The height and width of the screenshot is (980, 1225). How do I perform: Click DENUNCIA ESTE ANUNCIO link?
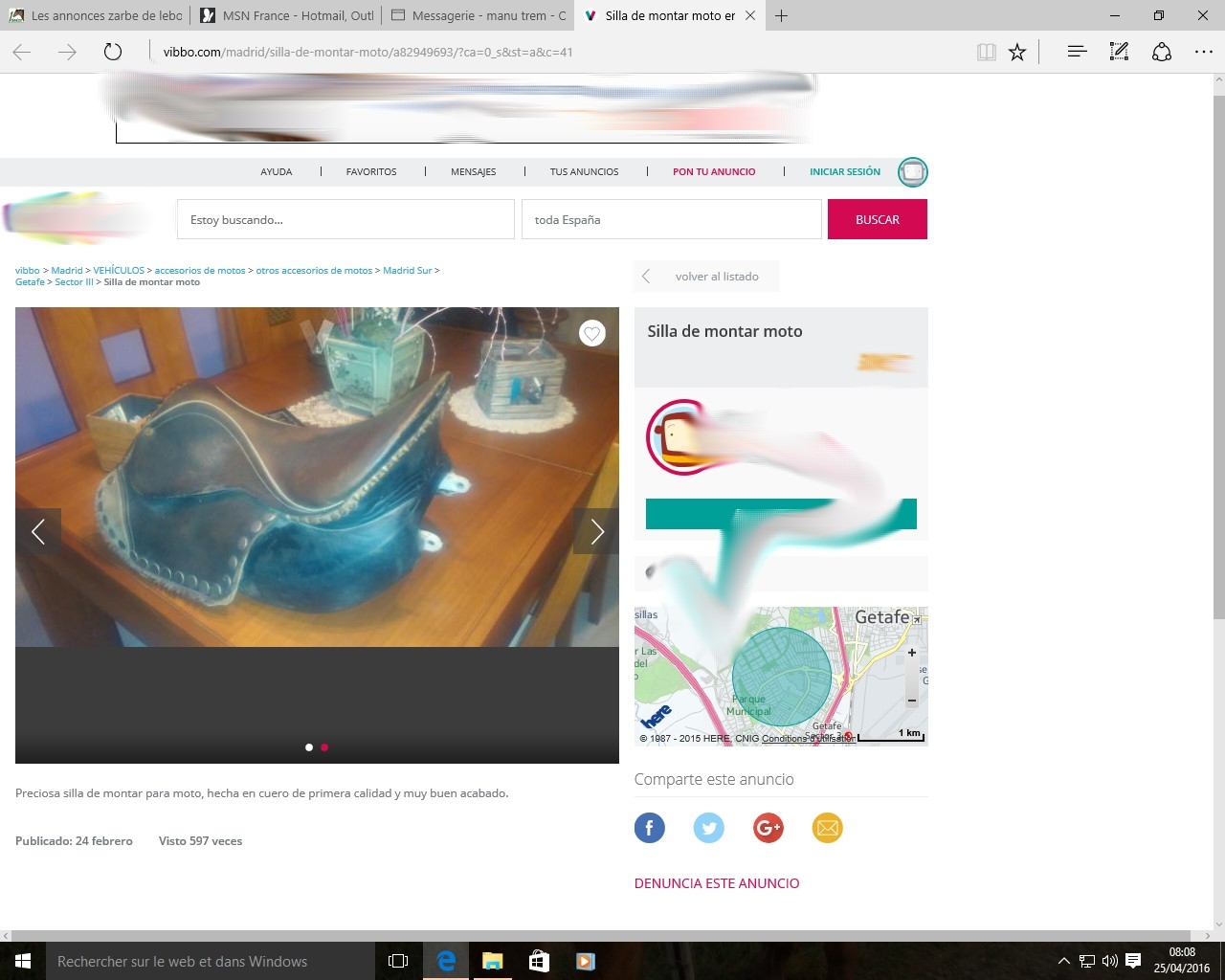pos(717,883)
